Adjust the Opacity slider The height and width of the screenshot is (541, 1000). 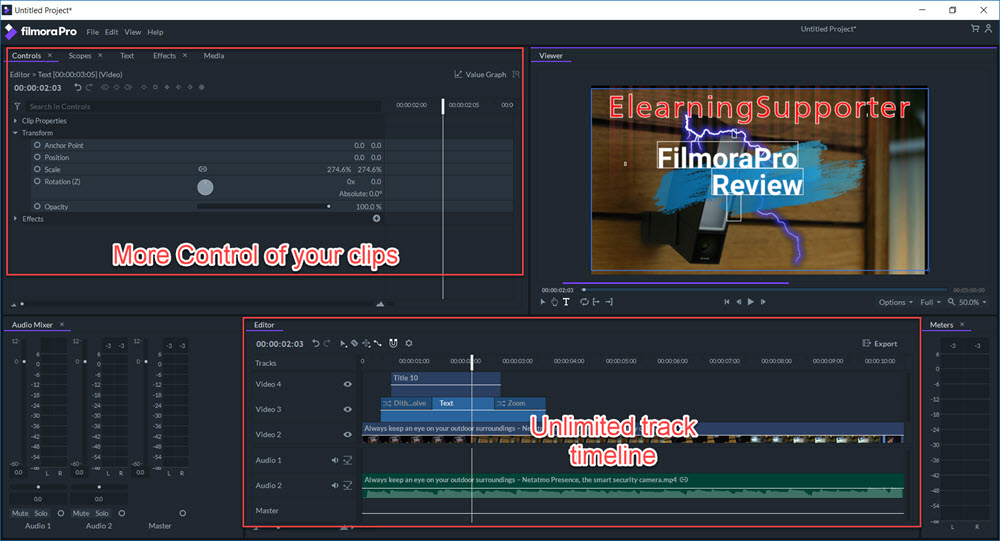tap(263, 206)
